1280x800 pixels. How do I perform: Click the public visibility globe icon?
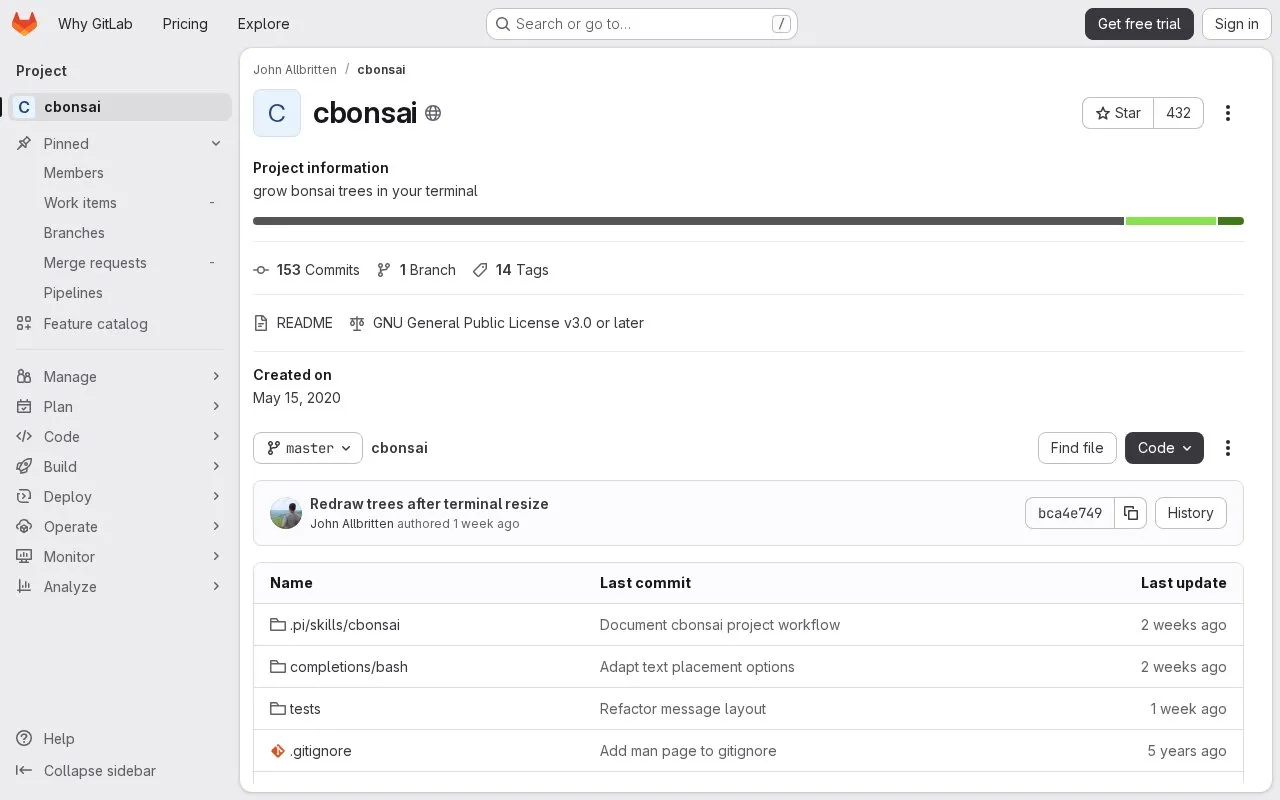(x=433, y=113)
